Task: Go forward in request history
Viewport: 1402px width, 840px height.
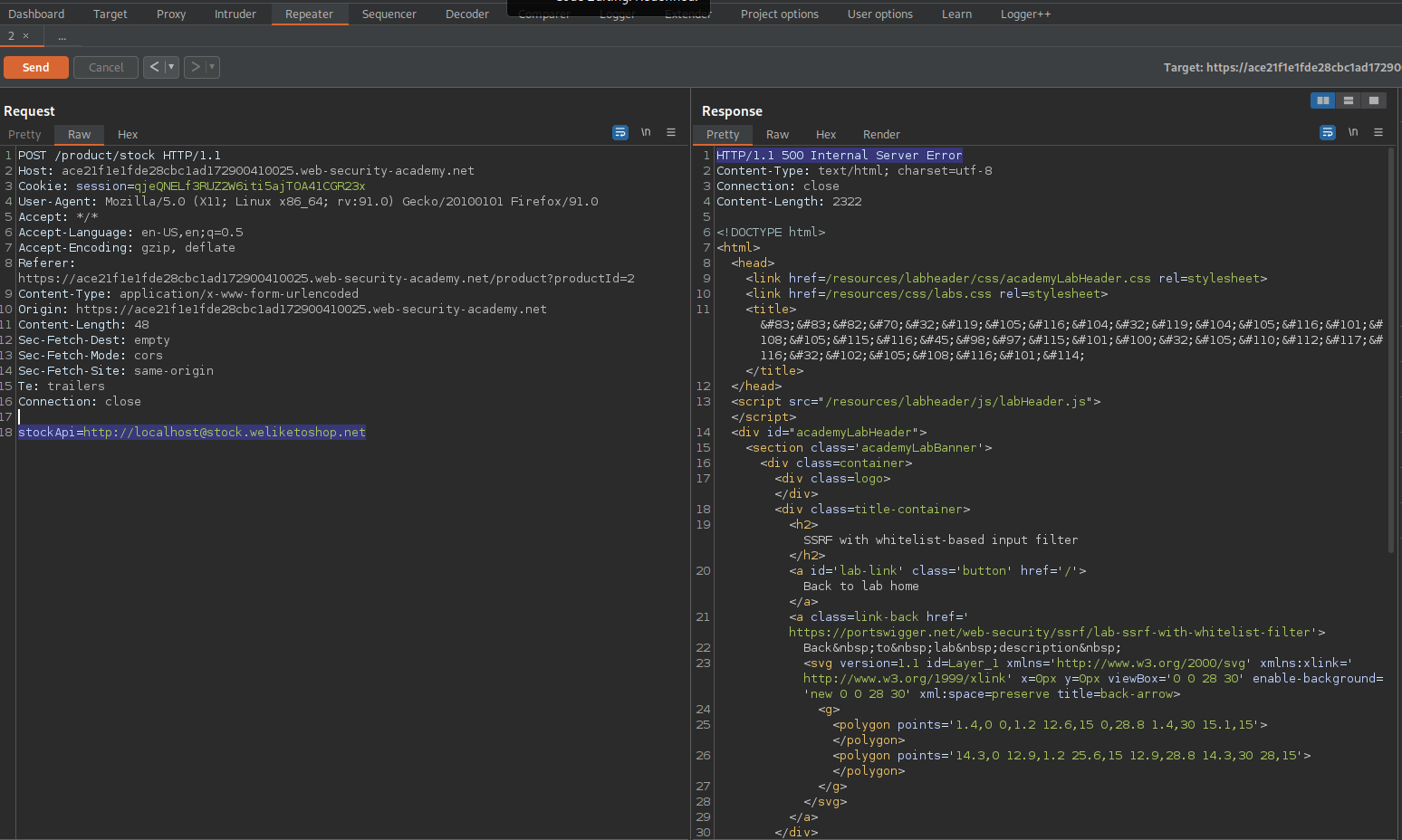Action: [195, 67]
